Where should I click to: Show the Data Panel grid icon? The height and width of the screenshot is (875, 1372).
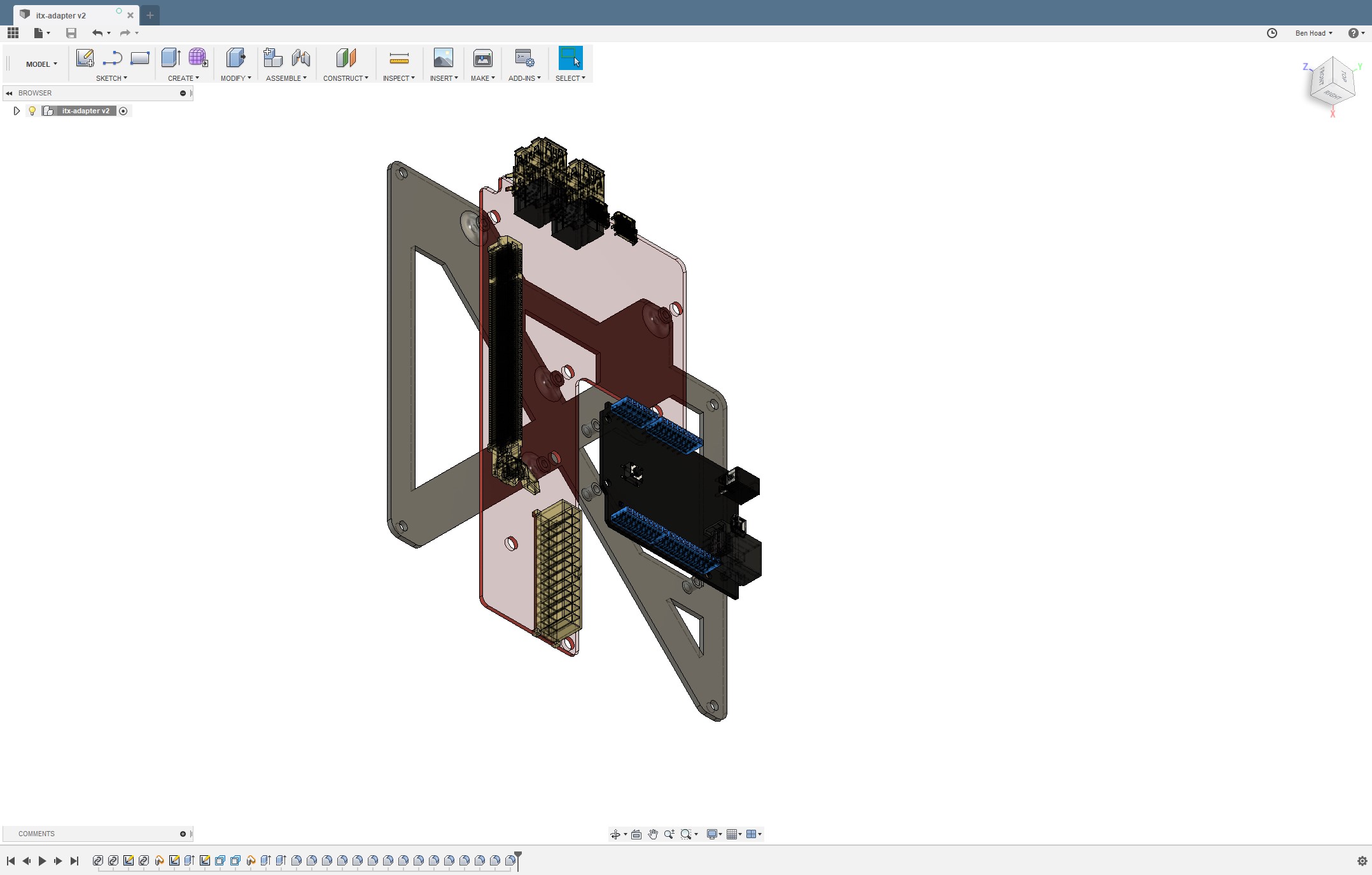click(13, 33)
